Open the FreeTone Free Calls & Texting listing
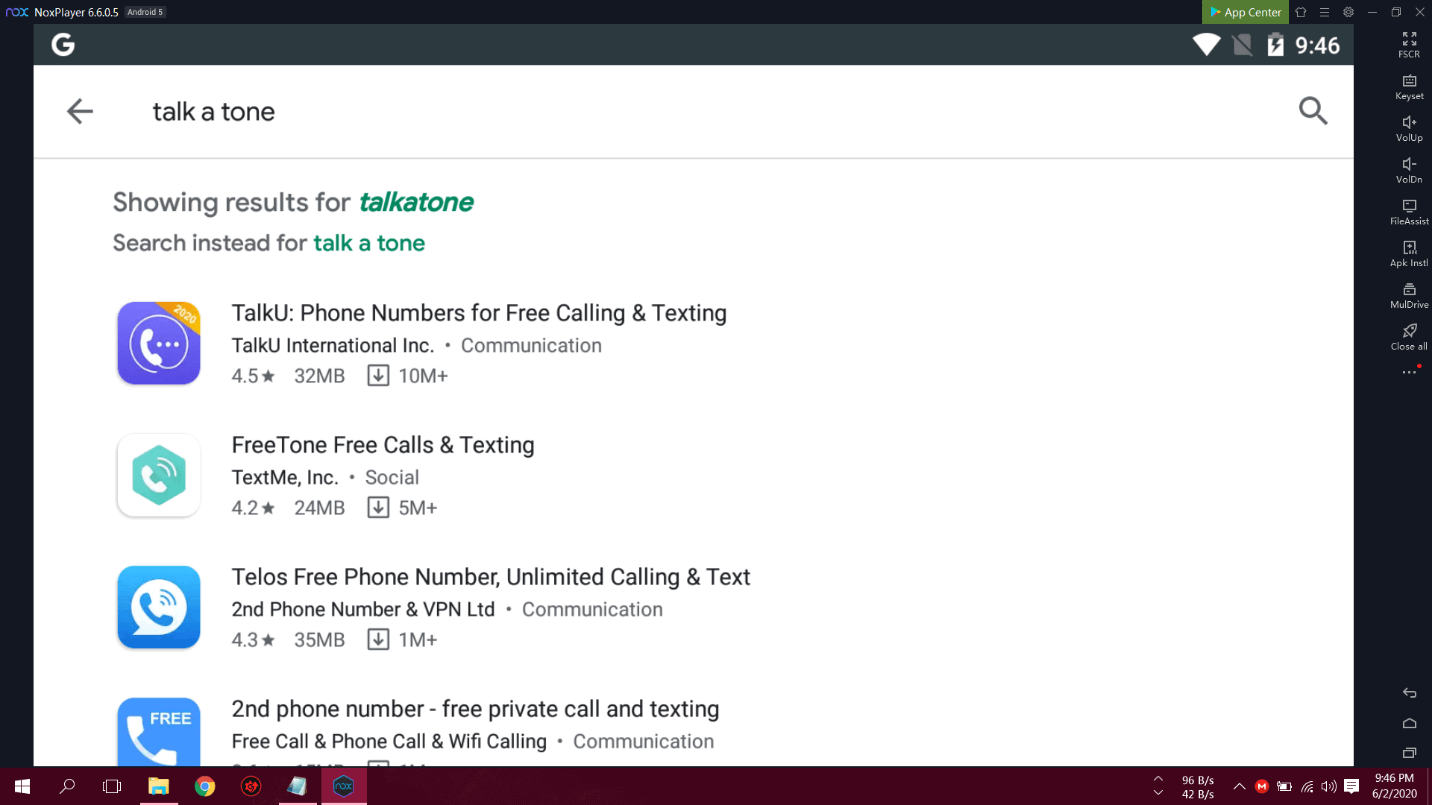 [383, 444]
